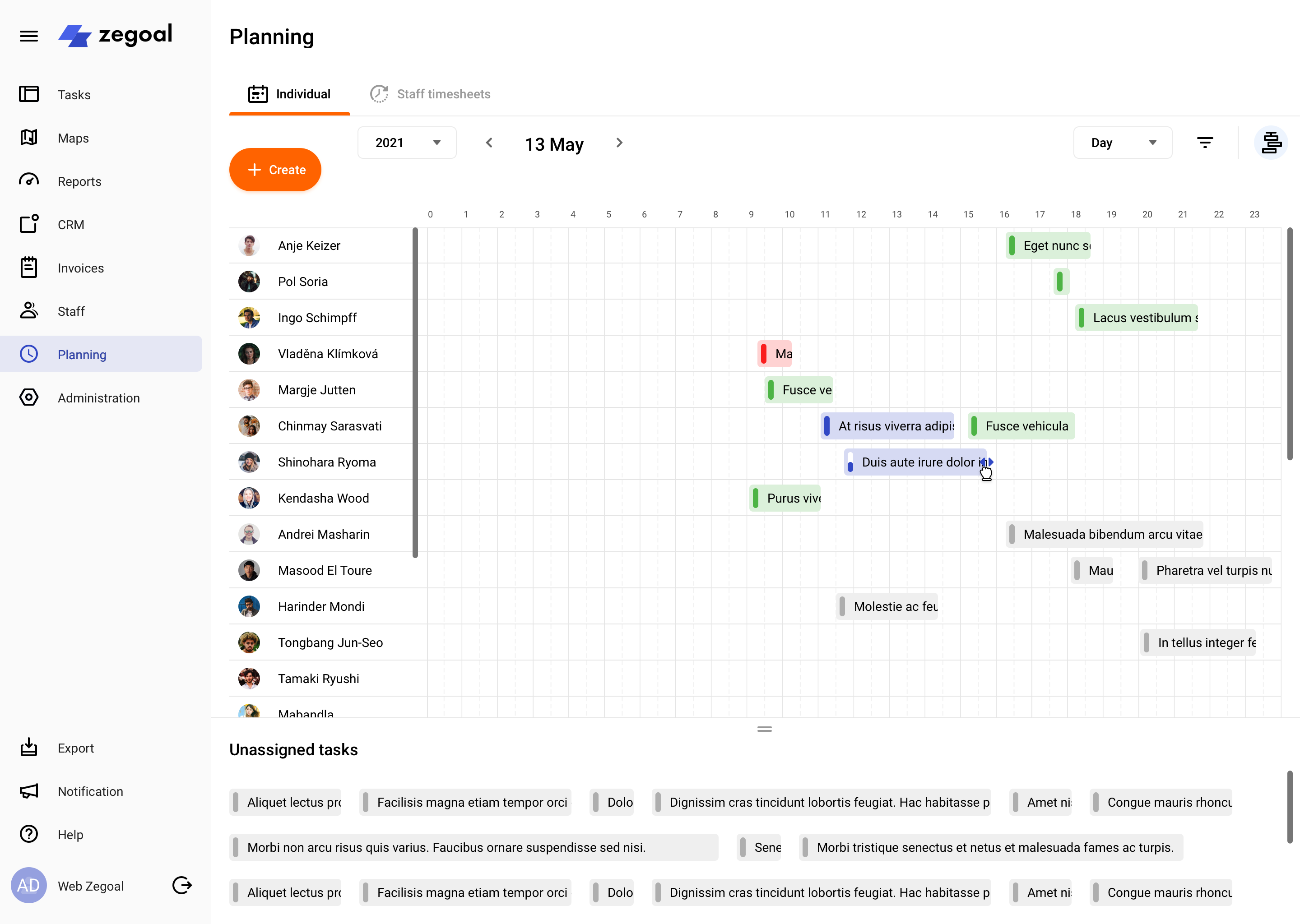1300x924 pixels.
Task: Select the Gantt timeline view icon
Action: pyautogui.click(x=1271, y=142)
